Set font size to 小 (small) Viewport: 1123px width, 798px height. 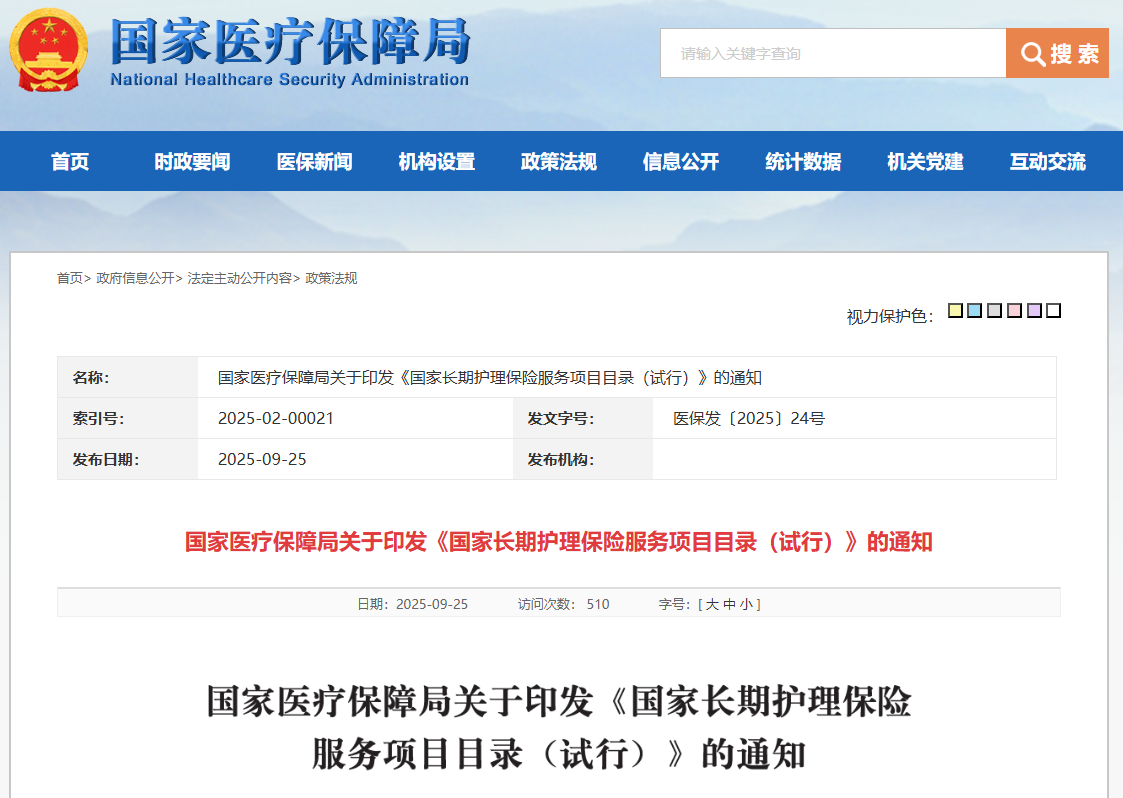746,604
